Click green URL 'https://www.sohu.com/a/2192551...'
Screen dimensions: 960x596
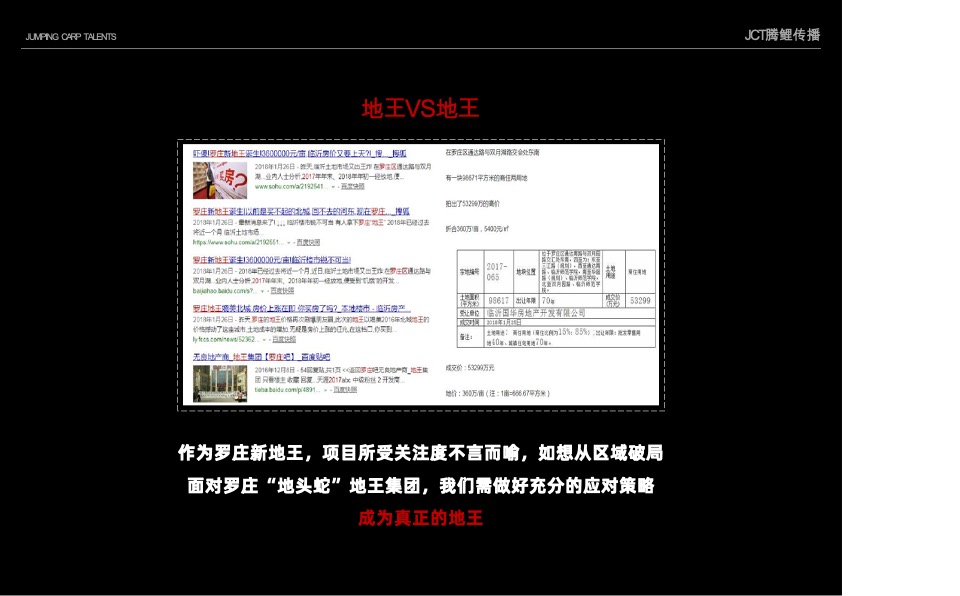(238, 242)
